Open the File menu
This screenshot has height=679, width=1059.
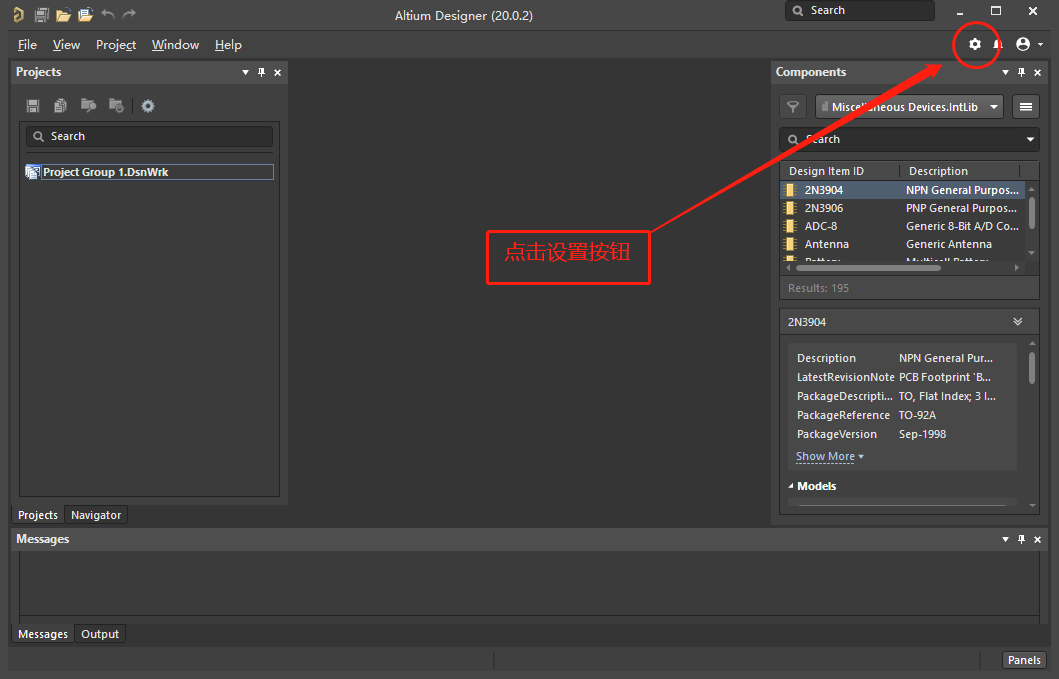[x=27, y=45]
